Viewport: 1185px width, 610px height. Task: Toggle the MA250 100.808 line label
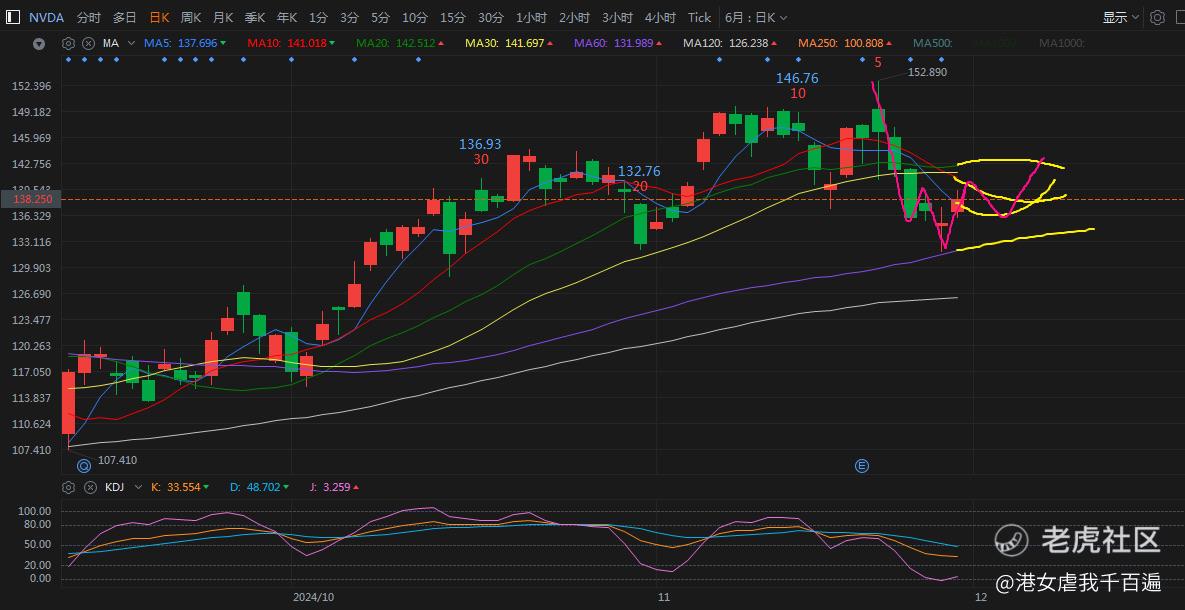coord(846,44)
